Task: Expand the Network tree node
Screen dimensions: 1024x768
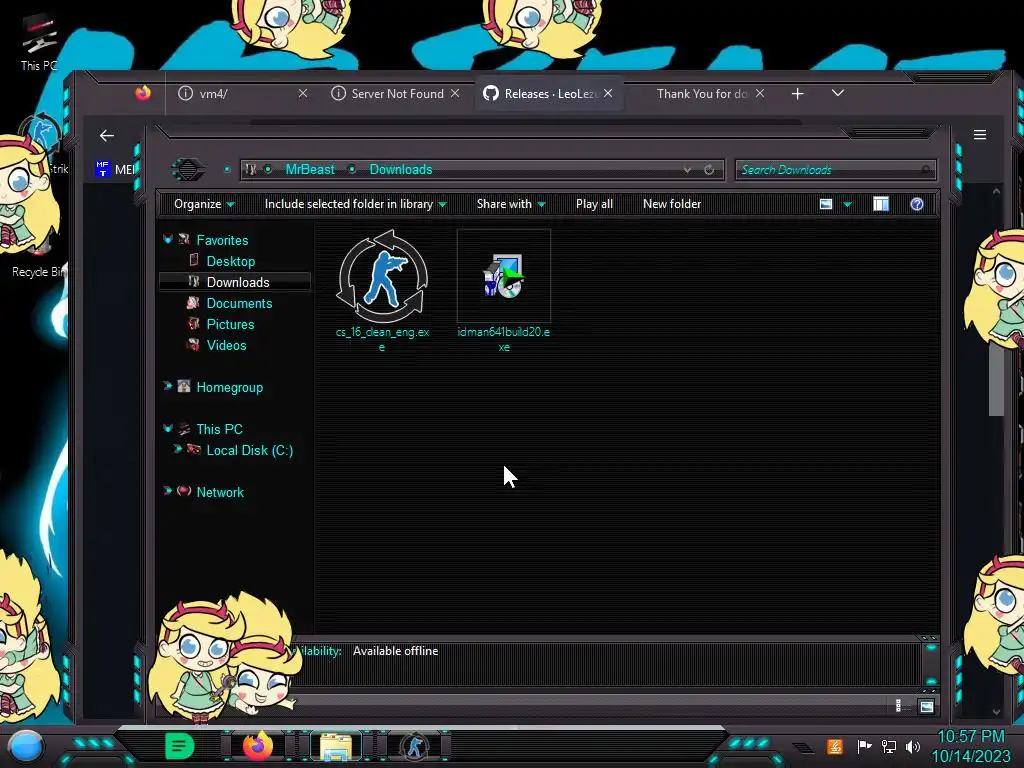Action: 168,490
